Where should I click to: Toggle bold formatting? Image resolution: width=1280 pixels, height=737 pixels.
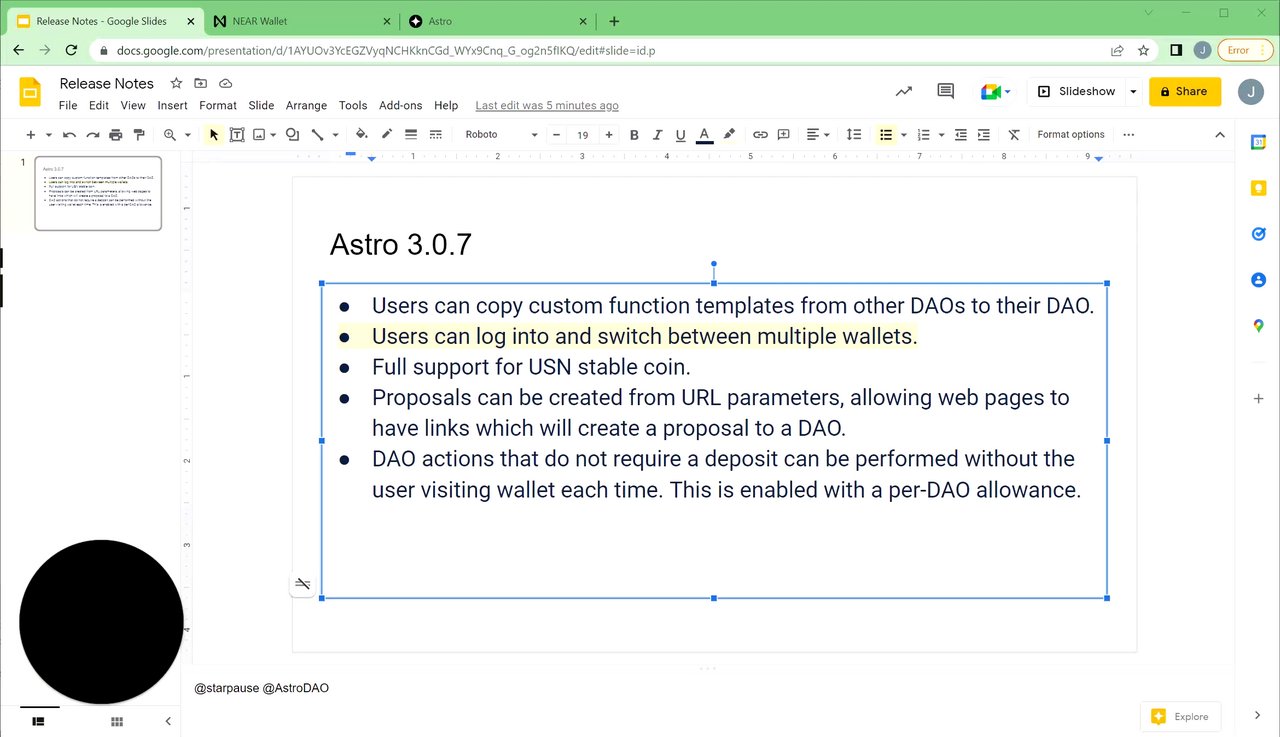[x=634, y=134]
